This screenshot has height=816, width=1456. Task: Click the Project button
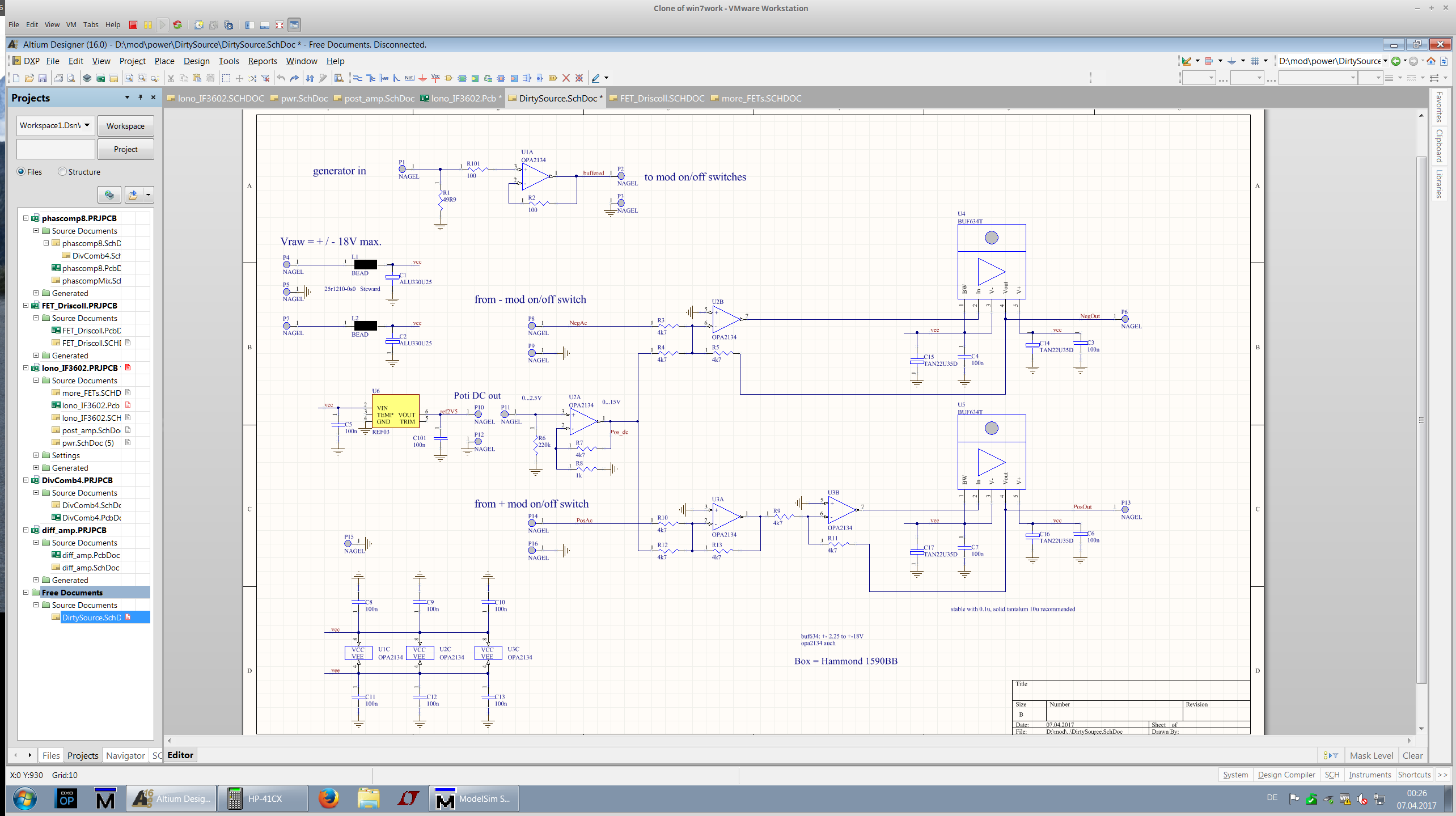click(x=125, y=149)
